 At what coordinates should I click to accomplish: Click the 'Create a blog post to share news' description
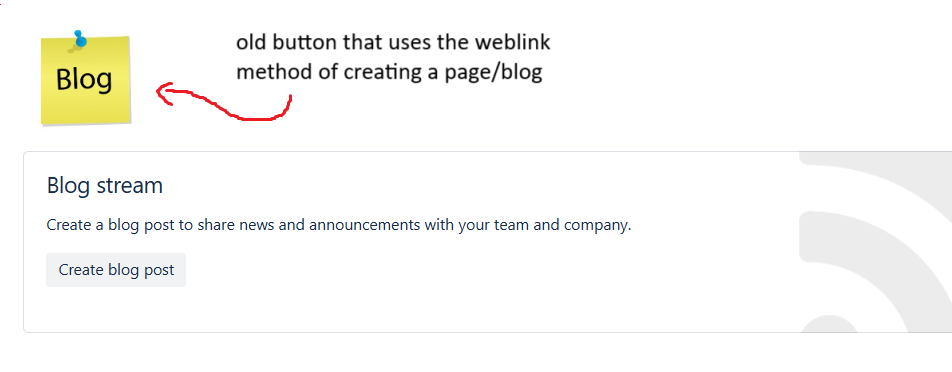tap(339, 225)
